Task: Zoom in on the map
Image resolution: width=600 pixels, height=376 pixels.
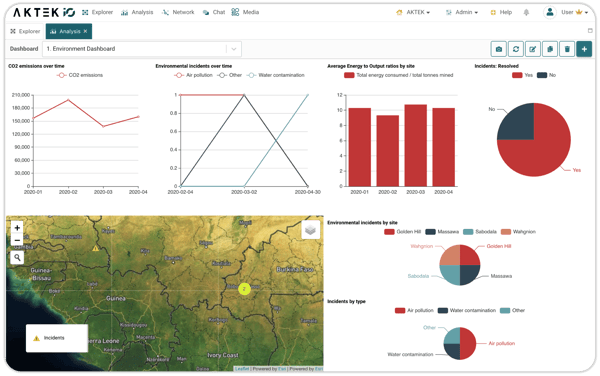Action: (17, 228)
